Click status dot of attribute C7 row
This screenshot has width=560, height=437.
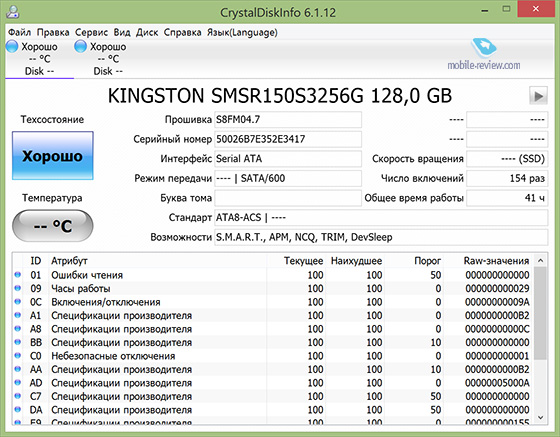[x=18, y=396]
